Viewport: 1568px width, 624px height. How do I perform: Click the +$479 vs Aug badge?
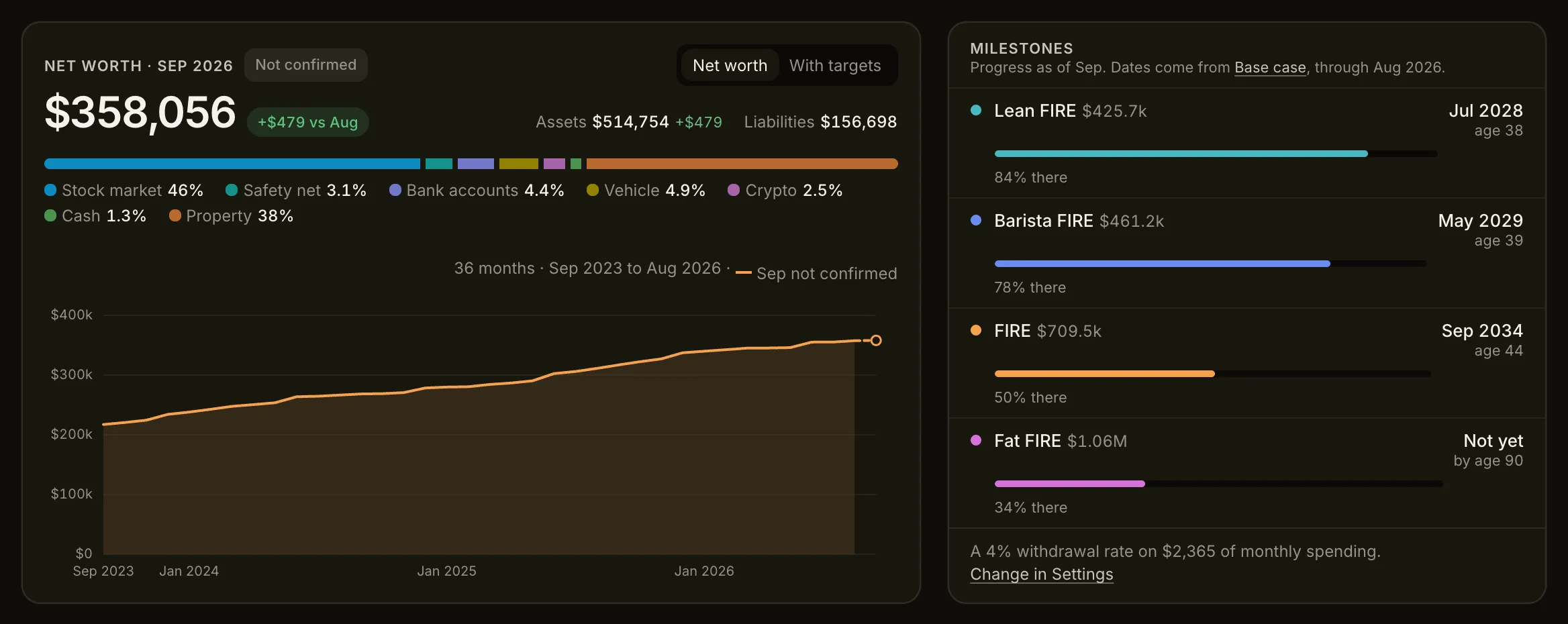308,122
